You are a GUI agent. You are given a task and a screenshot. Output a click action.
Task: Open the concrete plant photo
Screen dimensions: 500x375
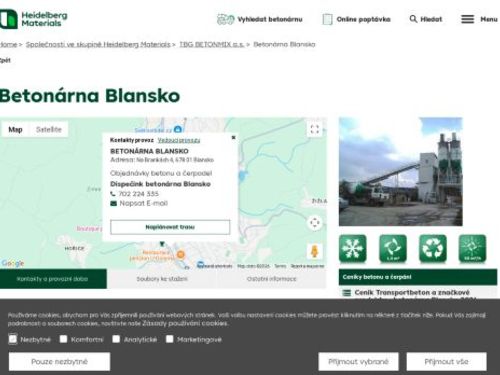401,172
